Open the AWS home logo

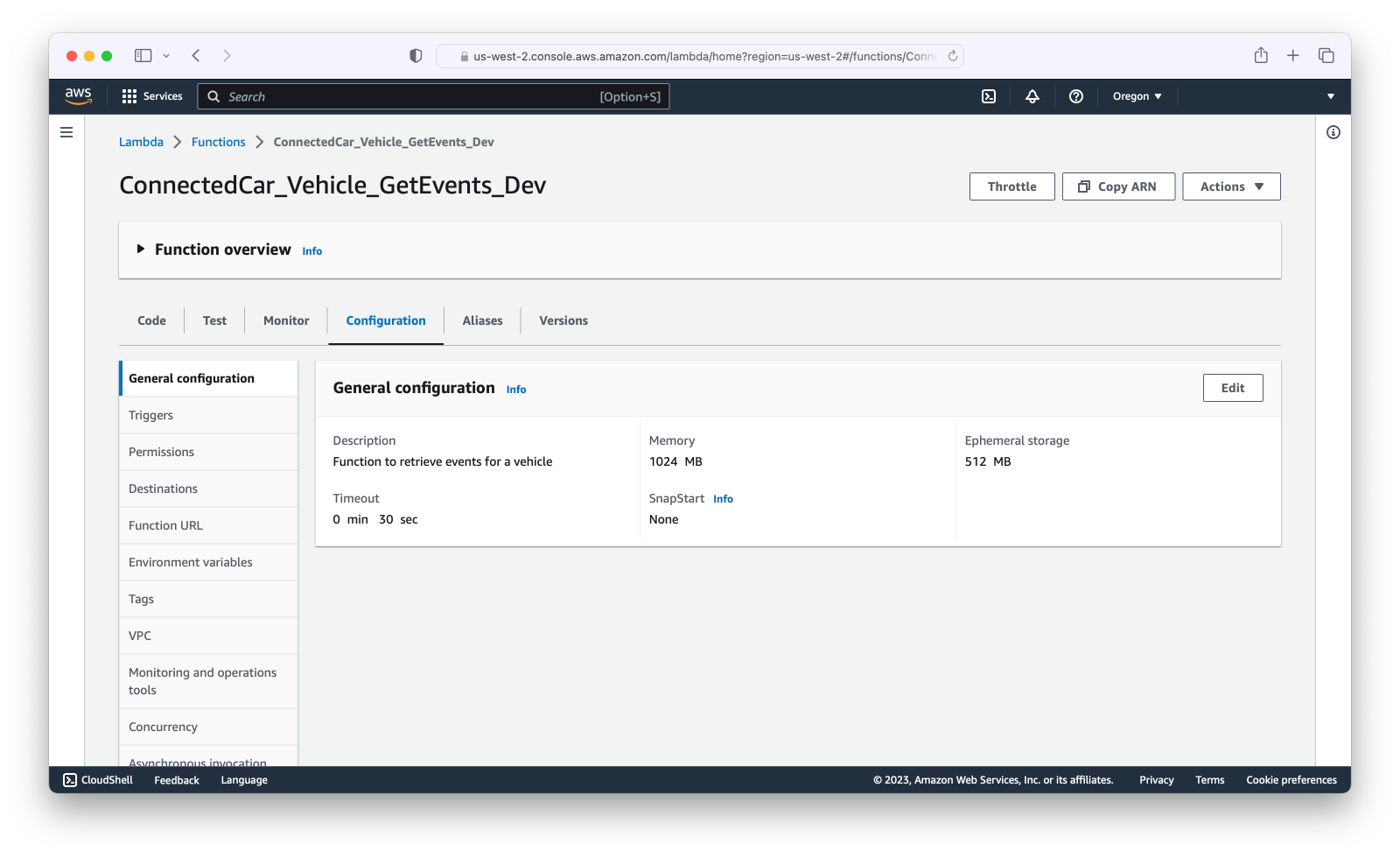tap(78, 96)
